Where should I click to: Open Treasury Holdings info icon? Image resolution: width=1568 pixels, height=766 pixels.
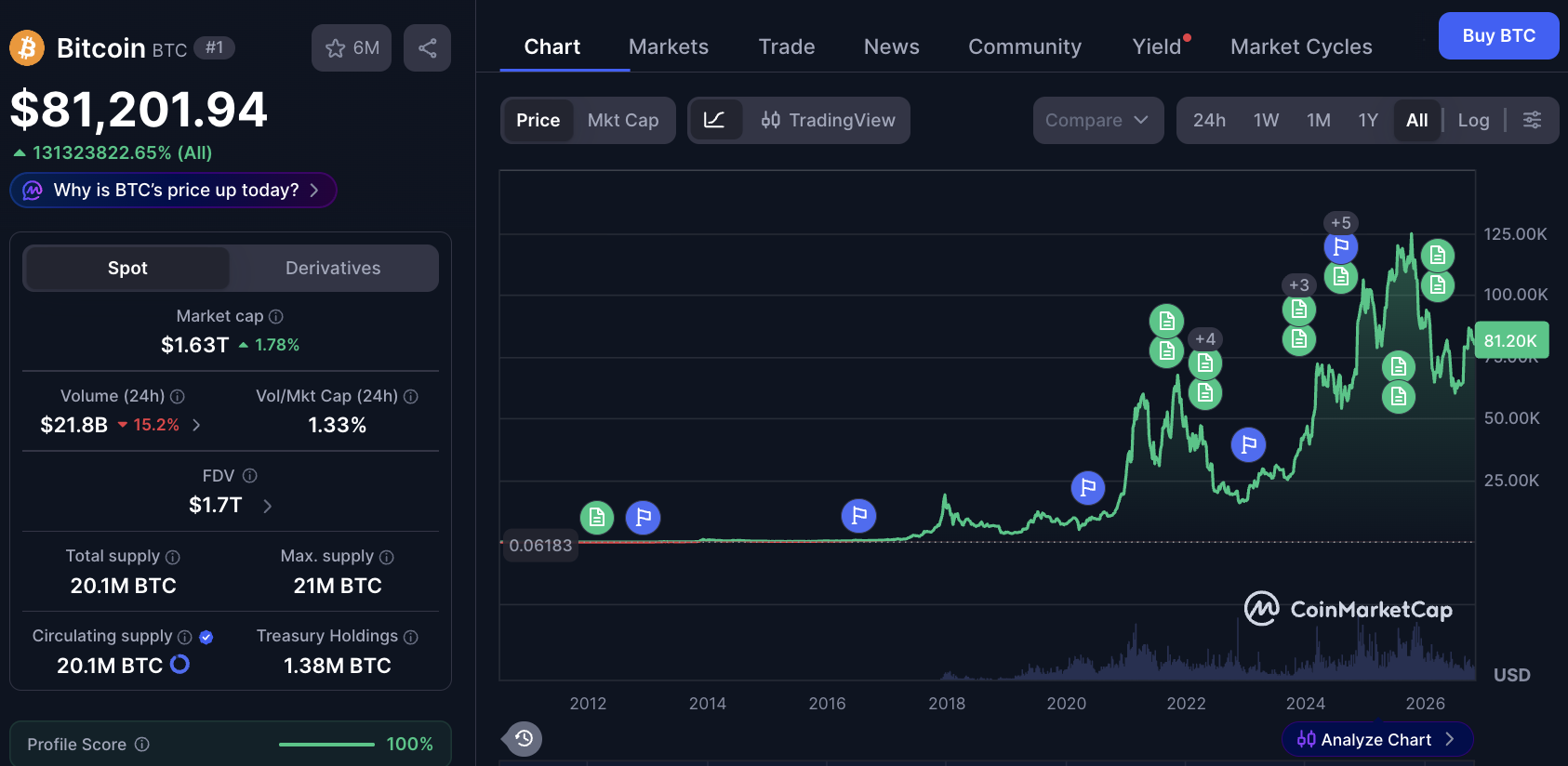[411, 637]
